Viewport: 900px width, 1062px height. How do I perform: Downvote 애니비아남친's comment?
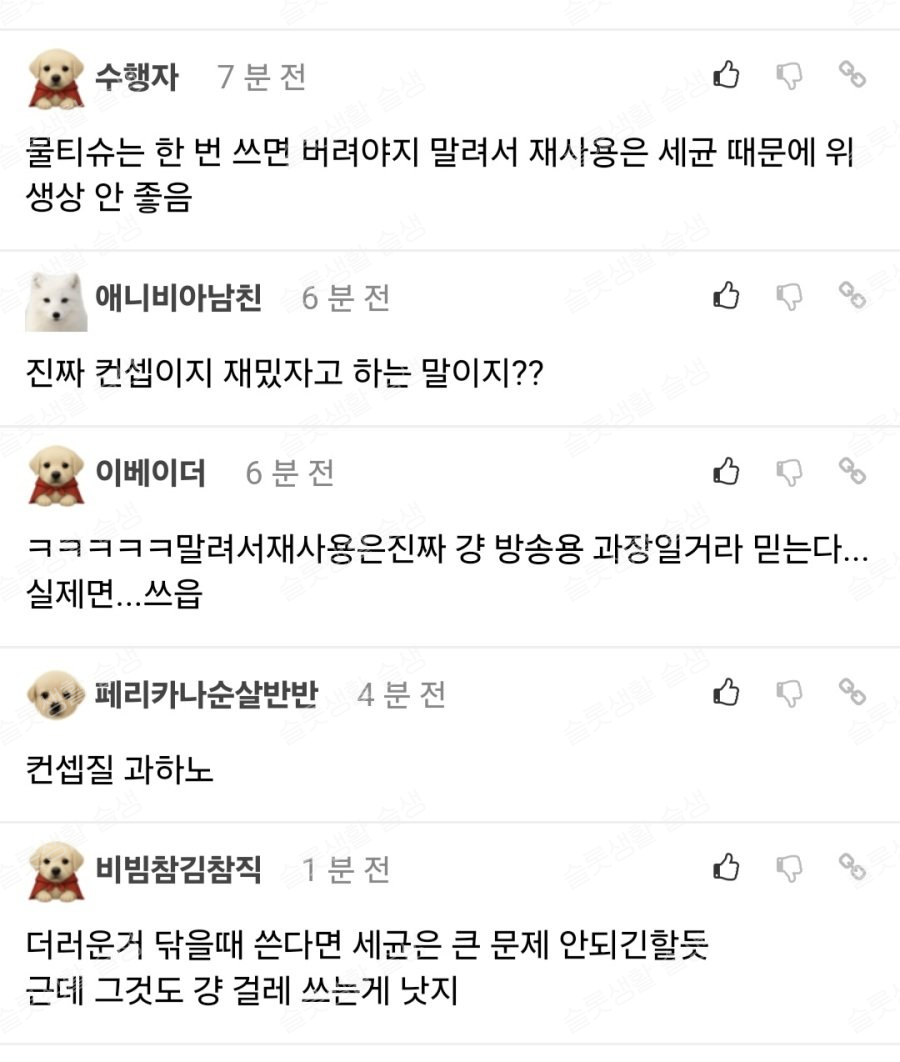pos(790,297)
